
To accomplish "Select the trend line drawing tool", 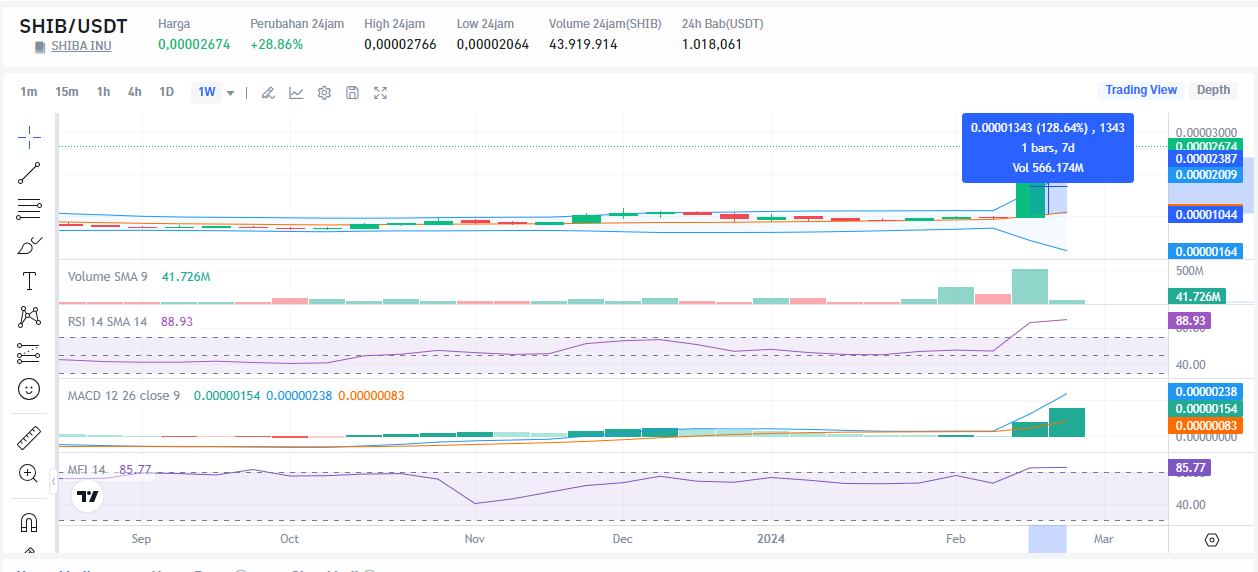I will pyautogui.click(x=29, y=173).
